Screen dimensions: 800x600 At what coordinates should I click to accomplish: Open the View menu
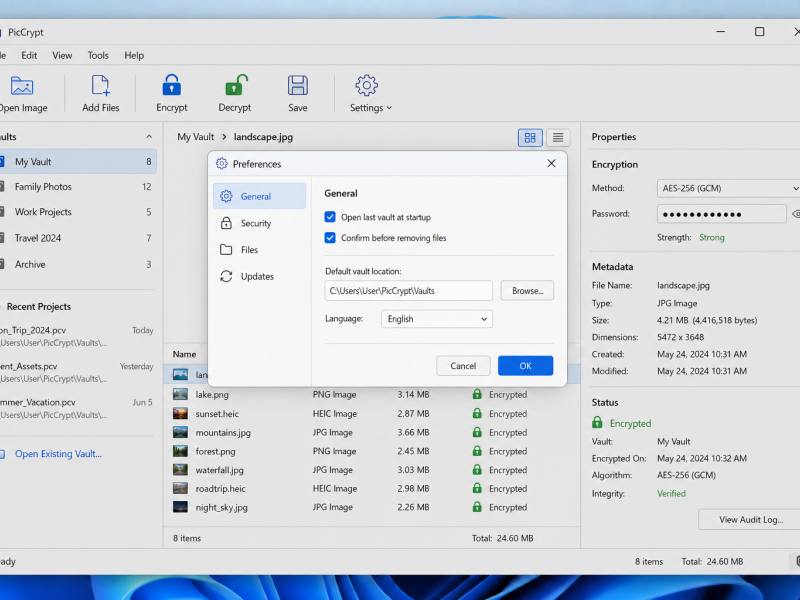[62, 55]
